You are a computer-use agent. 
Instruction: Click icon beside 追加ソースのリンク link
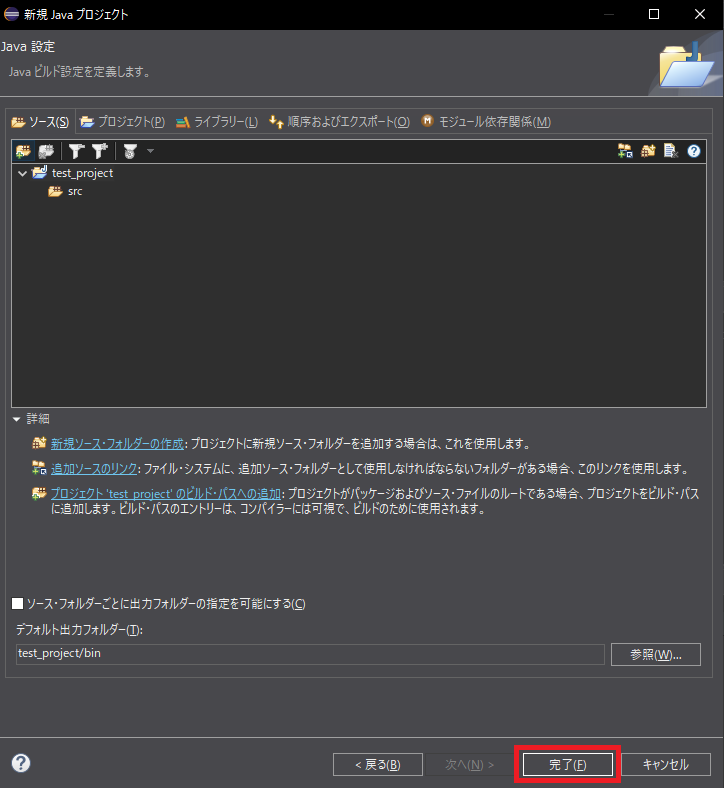click(x=39, y=468)
